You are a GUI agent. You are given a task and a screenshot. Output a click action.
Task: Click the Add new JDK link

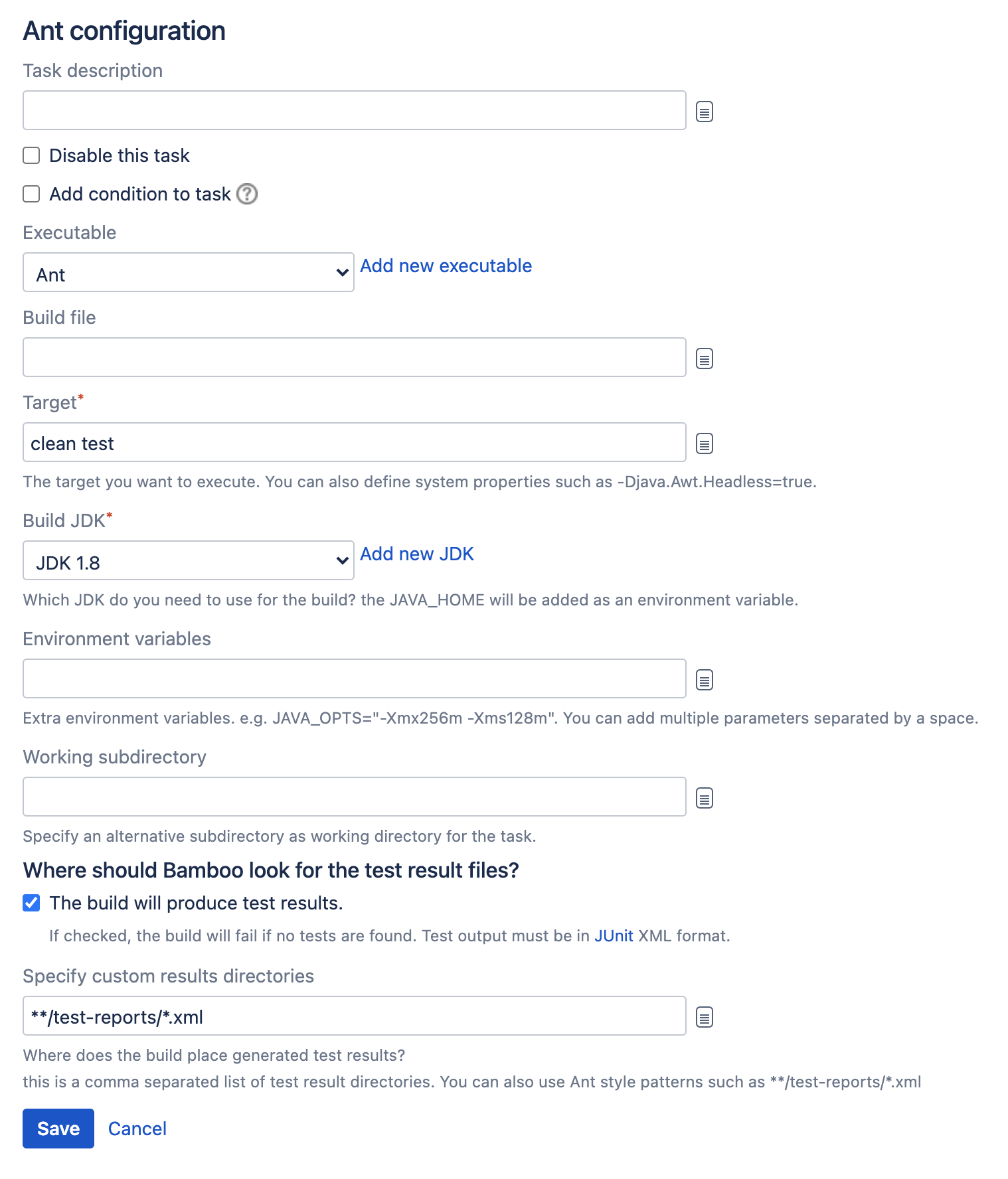tap(416, 554)
